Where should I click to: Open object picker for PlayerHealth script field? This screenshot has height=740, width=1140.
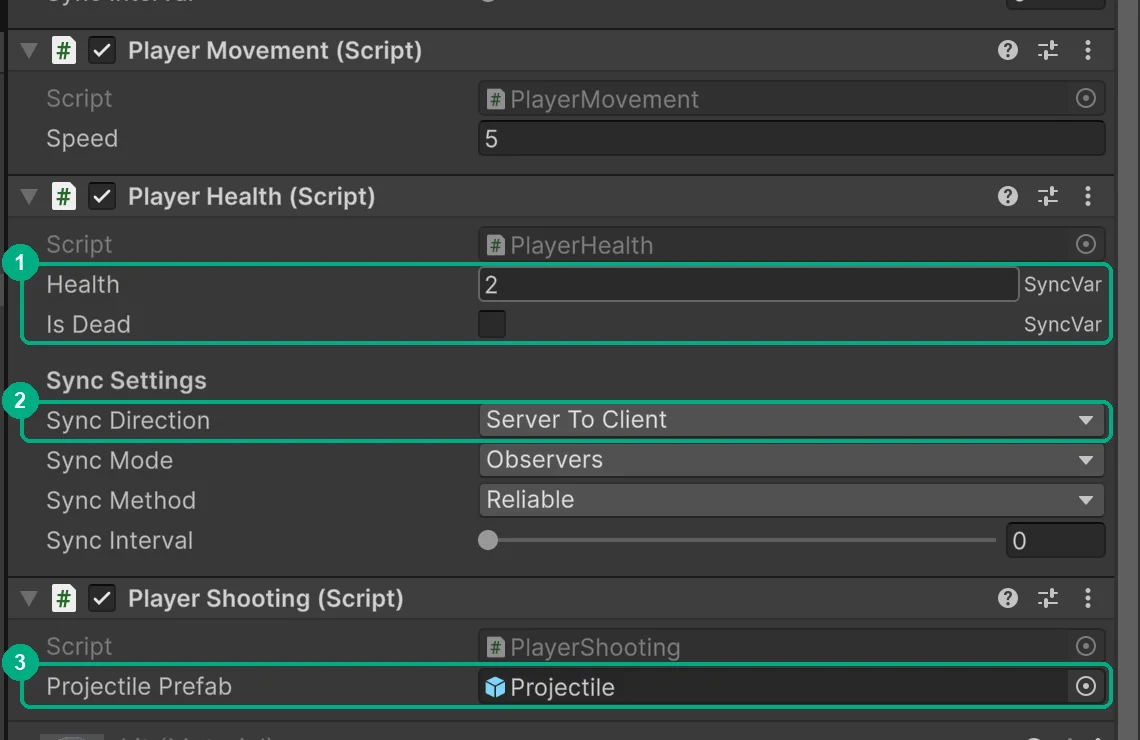(1085, 244)
